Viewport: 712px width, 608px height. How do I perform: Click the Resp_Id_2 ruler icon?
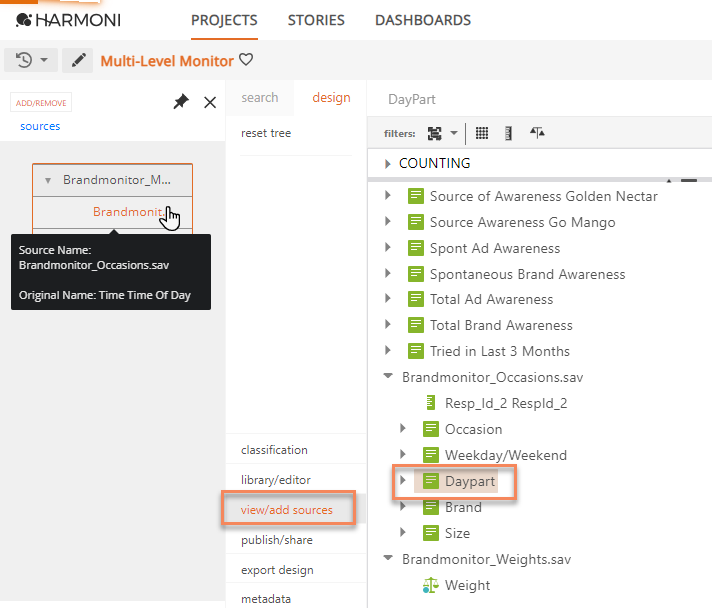point(431,402)
